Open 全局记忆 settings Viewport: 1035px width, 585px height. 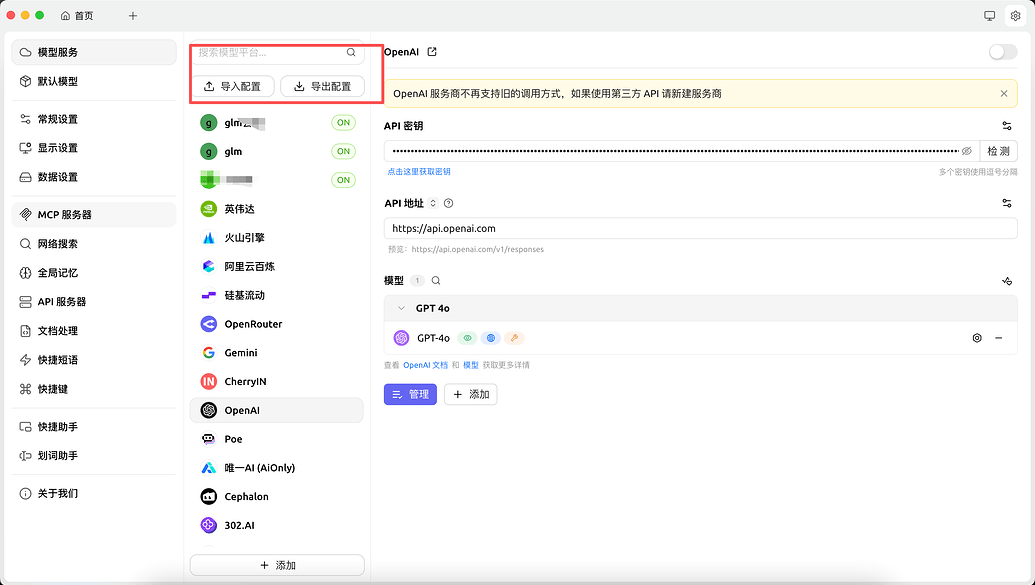point(94,273)
